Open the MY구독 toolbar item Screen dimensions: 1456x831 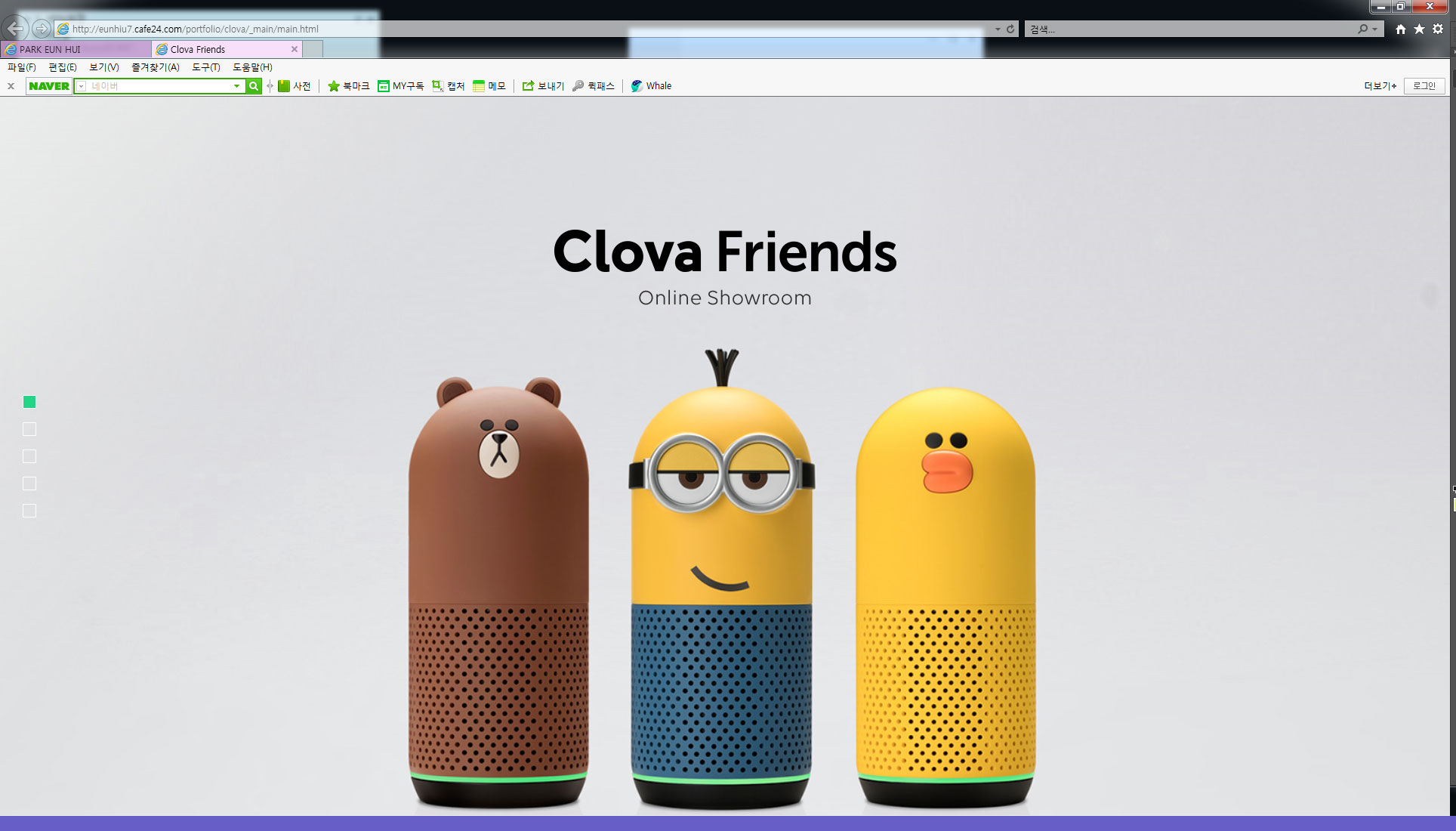pos(401,86)
